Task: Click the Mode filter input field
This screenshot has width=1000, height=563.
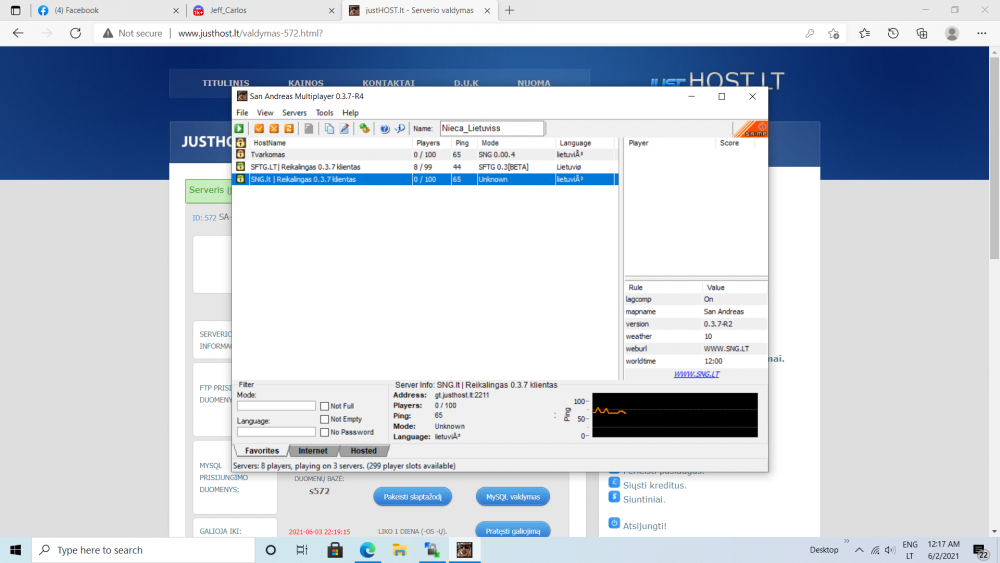Action: [x=276, y=406]
